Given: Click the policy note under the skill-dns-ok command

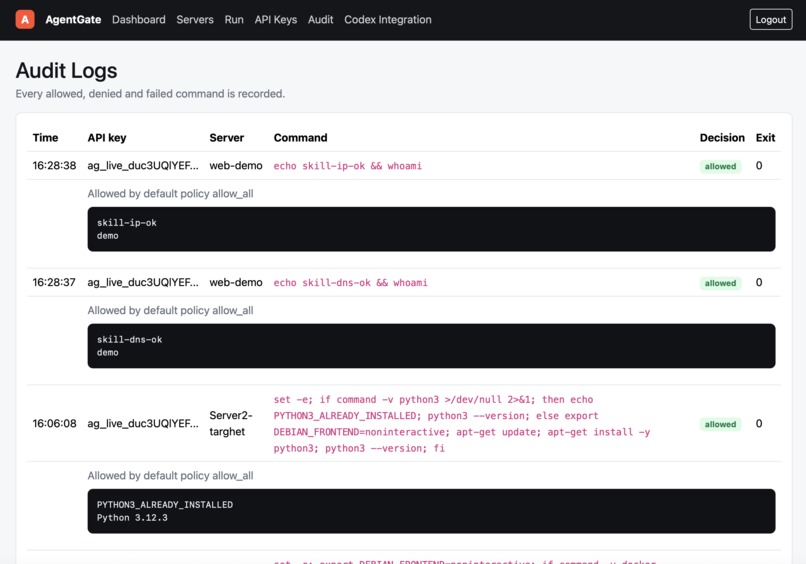Looking at the screenshot, I should (x=170, y=311).
